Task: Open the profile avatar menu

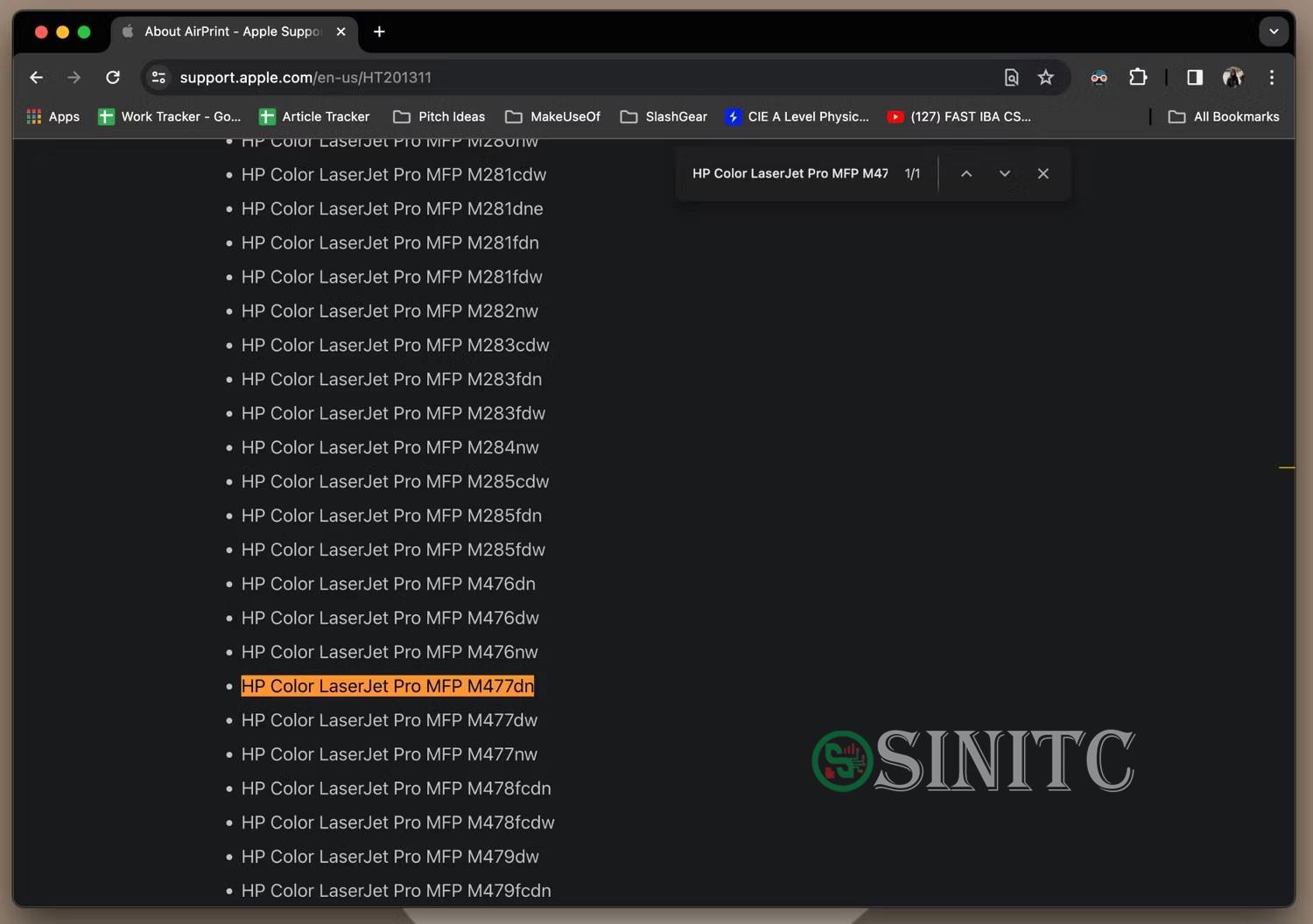Action: click(x=1233, y=78)
